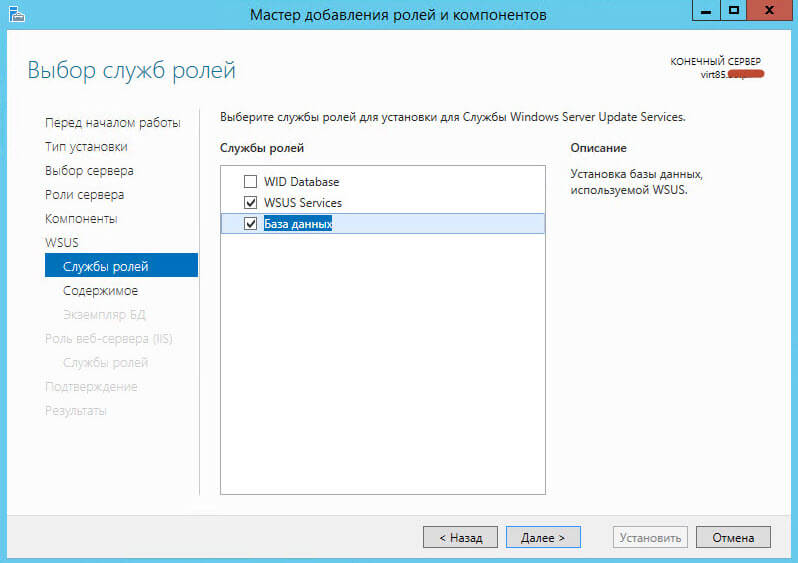
Task: Open the Выбор сервера step
Action: [89, 171]
